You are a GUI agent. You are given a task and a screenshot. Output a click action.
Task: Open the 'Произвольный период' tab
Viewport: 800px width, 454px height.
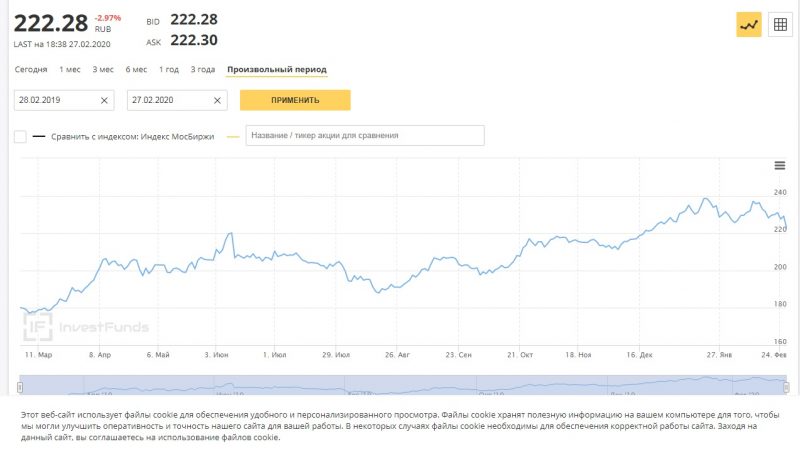point(277,69)
